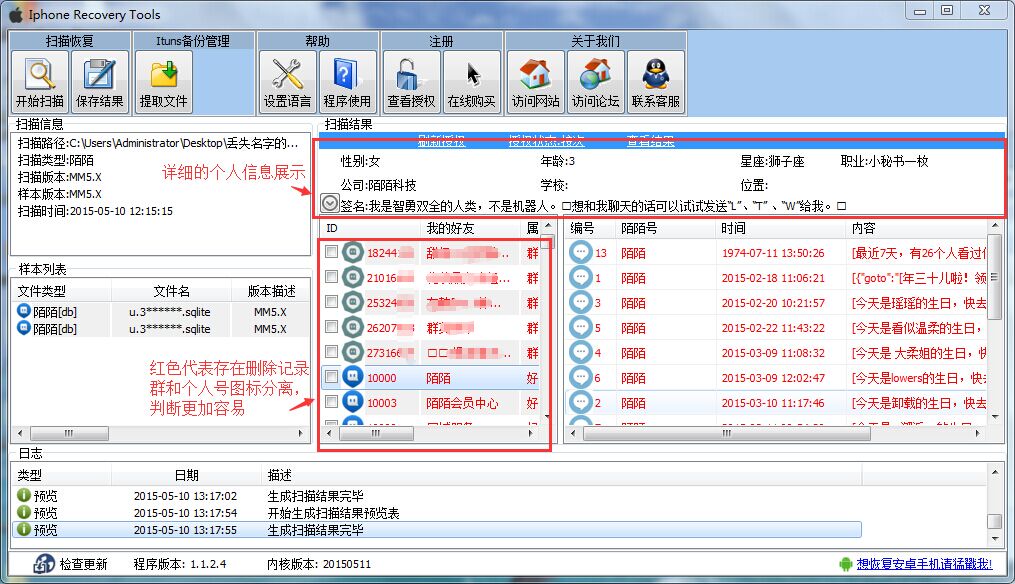Click 扫描路径 path text in scan info
1015x584 pixels.
coord(158,143)
